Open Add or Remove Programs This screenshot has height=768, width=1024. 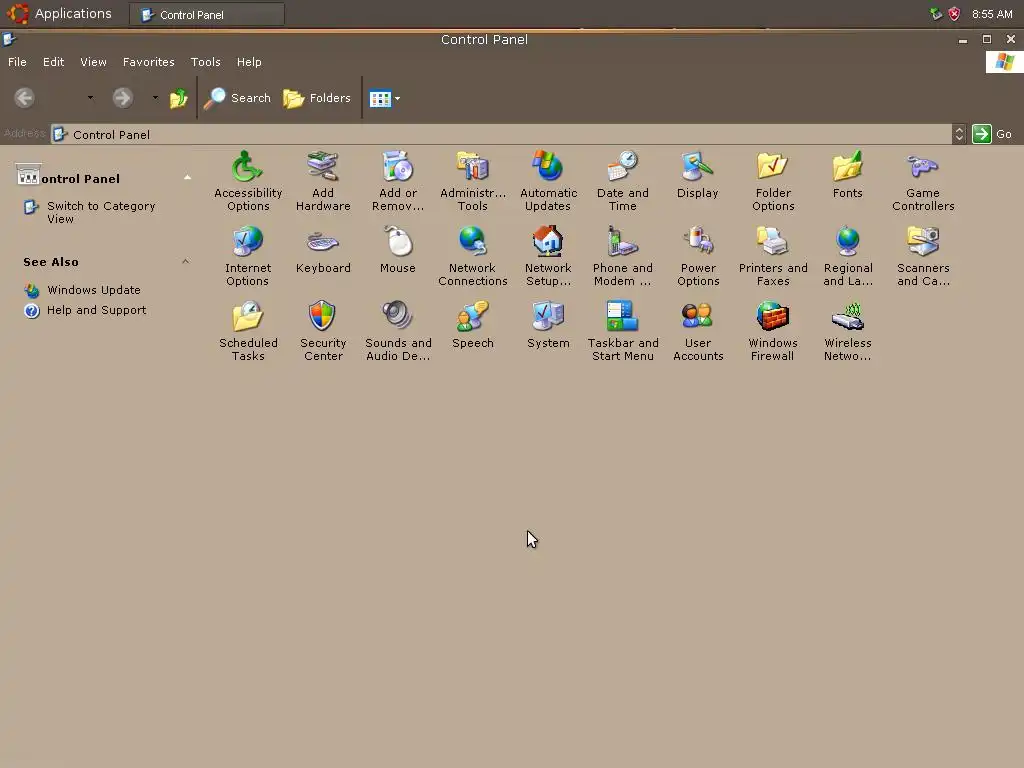pyautogui.click(x=398, y=181)
